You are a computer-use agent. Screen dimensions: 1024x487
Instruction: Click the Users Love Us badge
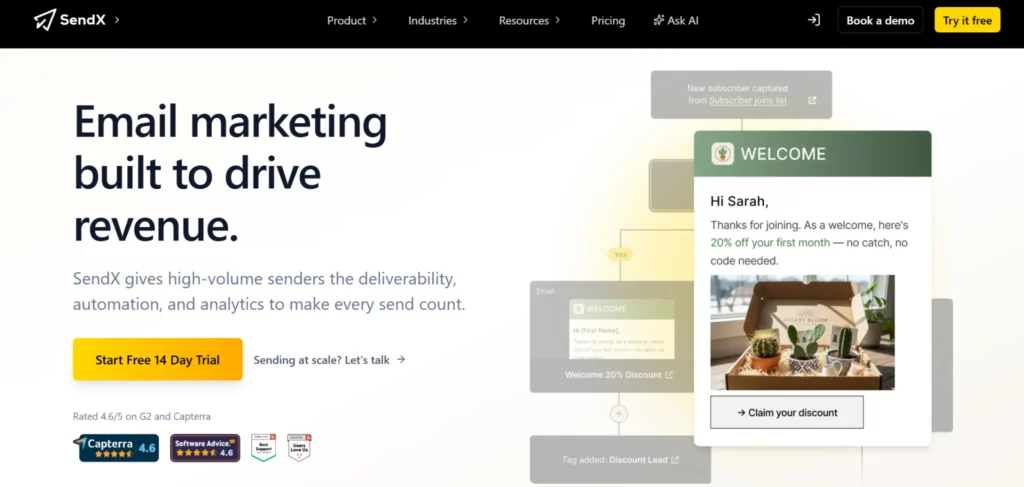point(299,448)
